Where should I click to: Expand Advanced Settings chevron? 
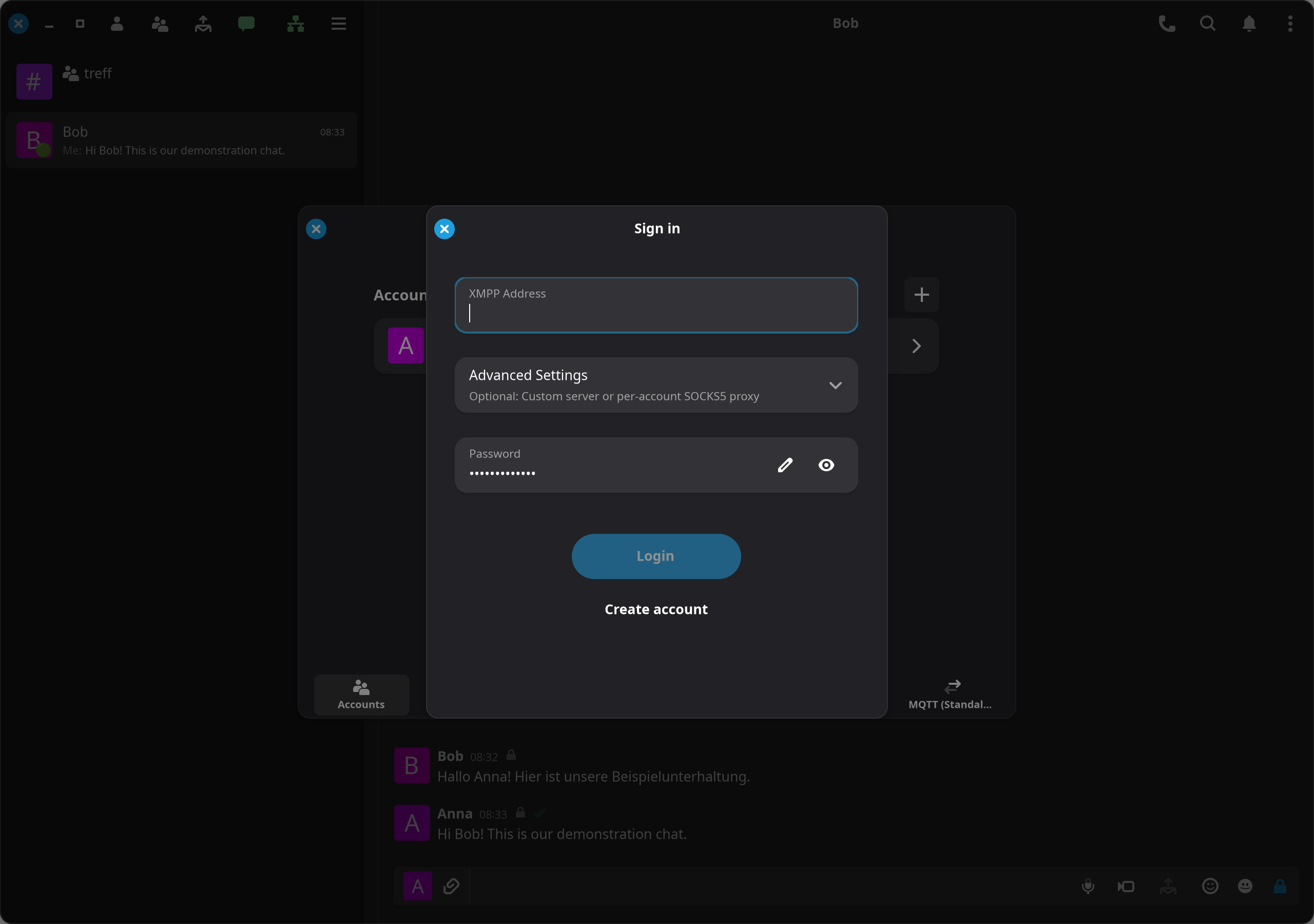tap(836, 386)
